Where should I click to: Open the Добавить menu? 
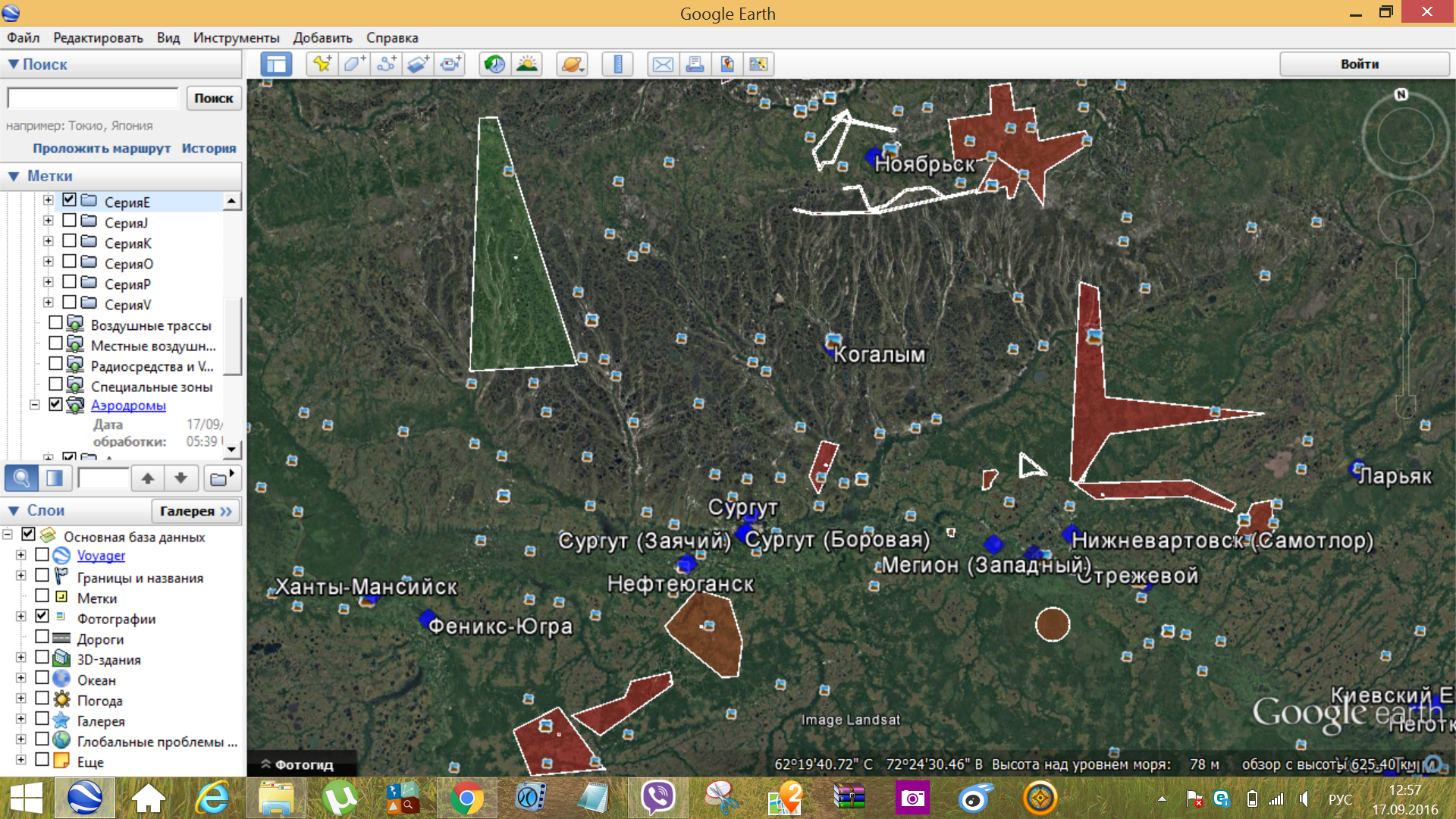(x=322, y=38)
